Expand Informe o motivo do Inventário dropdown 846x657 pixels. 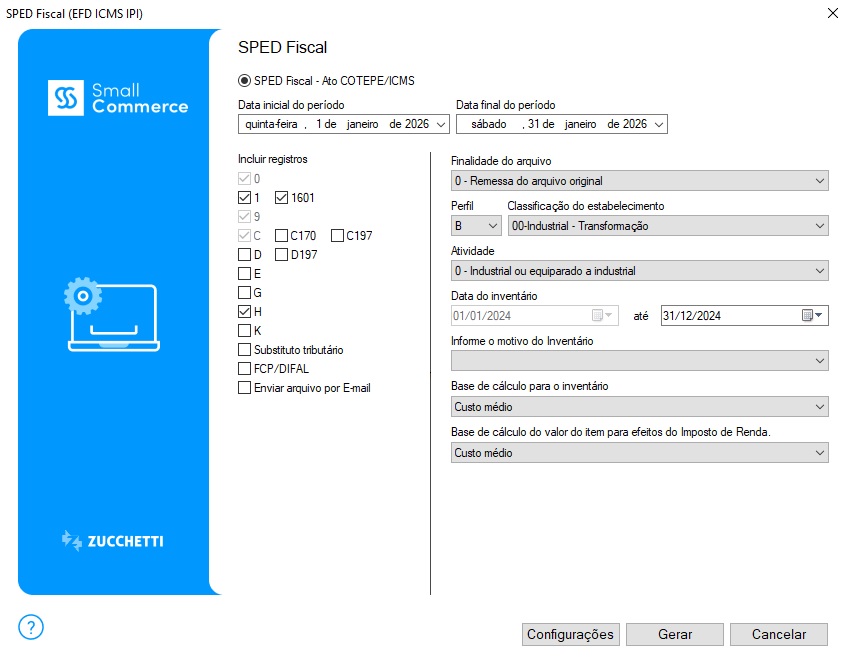coord(639,361)
